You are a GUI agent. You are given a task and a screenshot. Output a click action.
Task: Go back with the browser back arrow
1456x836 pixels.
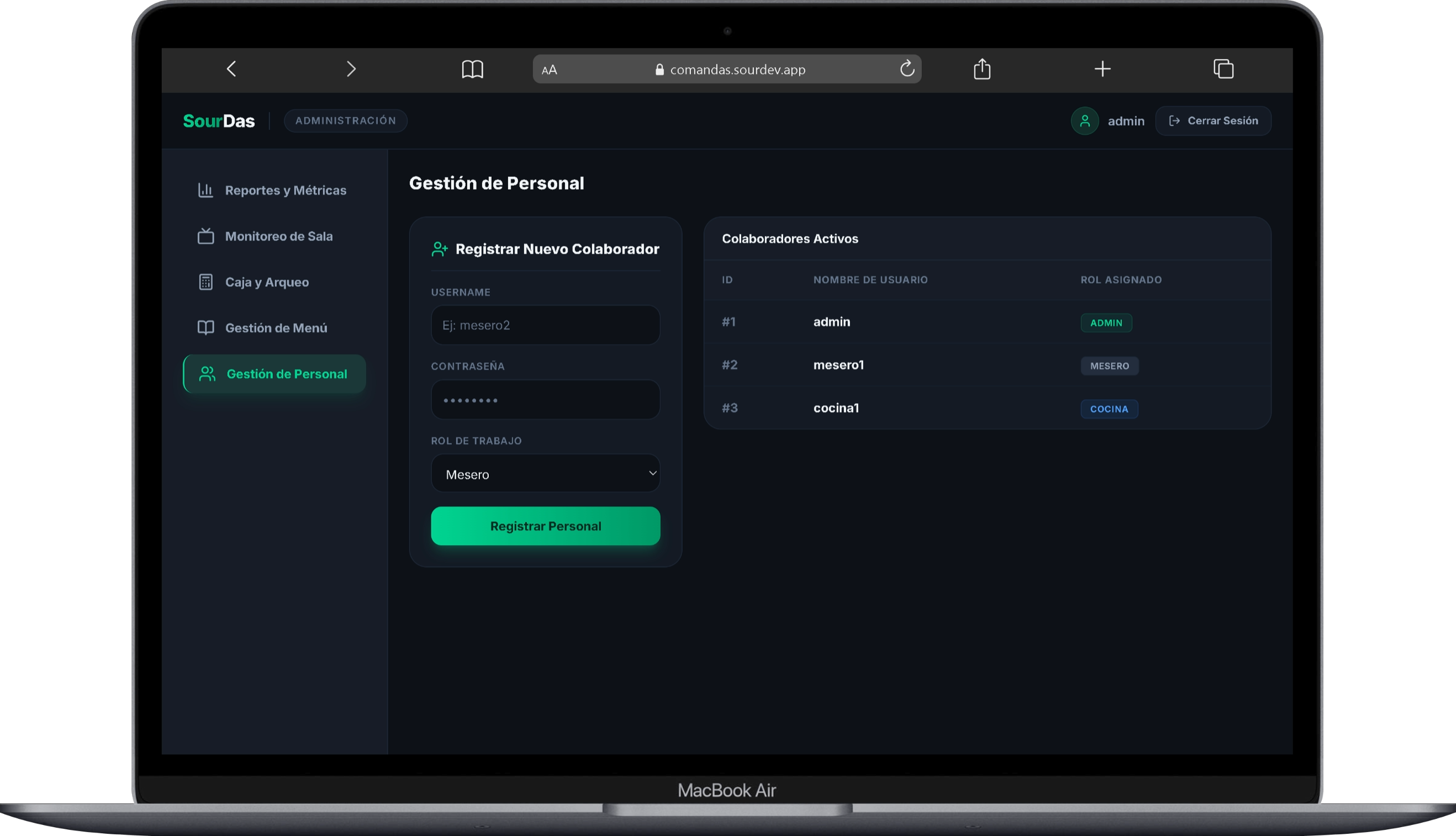coord(231,70)
